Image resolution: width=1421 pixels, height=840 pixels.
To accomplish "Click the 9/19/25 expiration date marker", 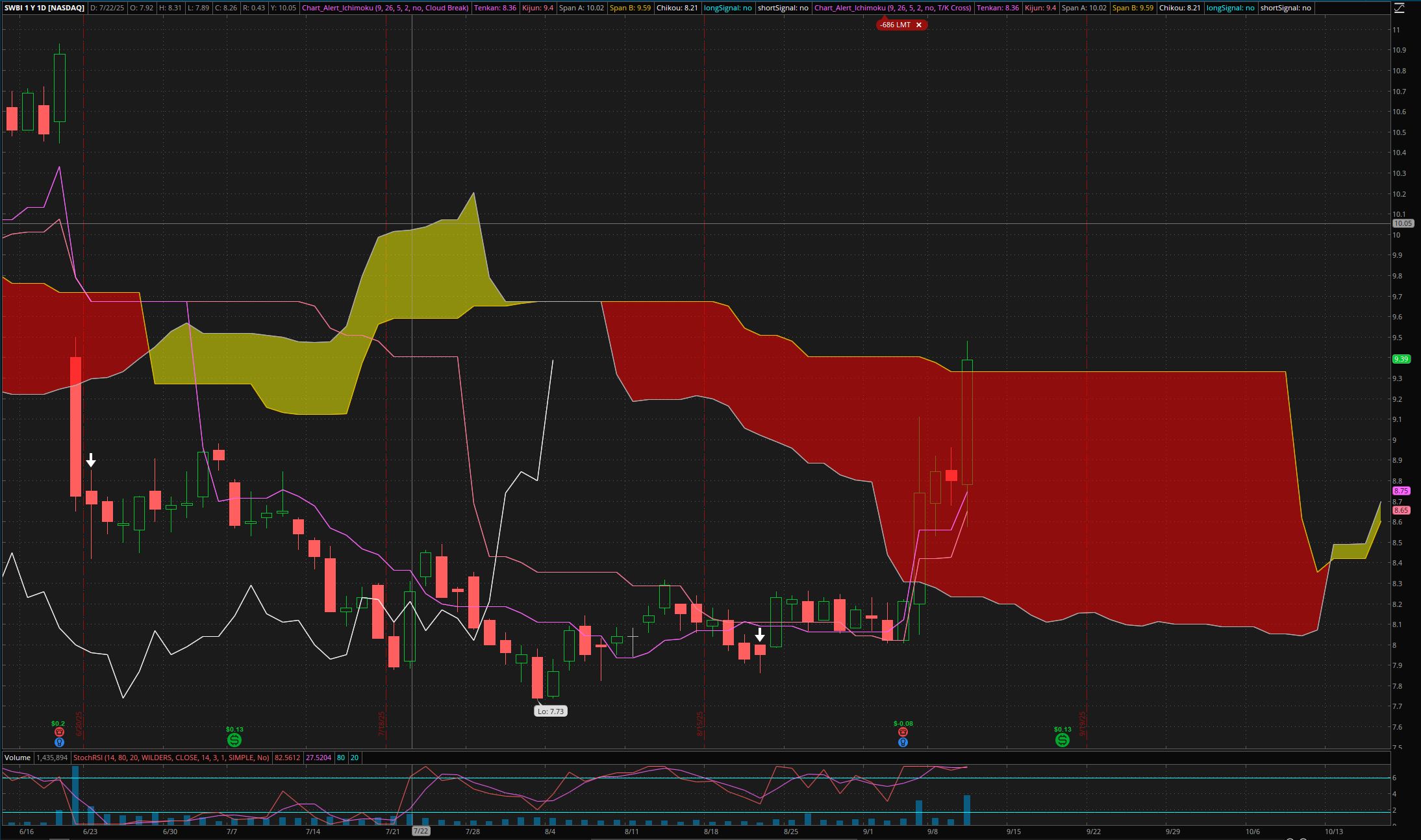I will click(x=1083, y=724).
